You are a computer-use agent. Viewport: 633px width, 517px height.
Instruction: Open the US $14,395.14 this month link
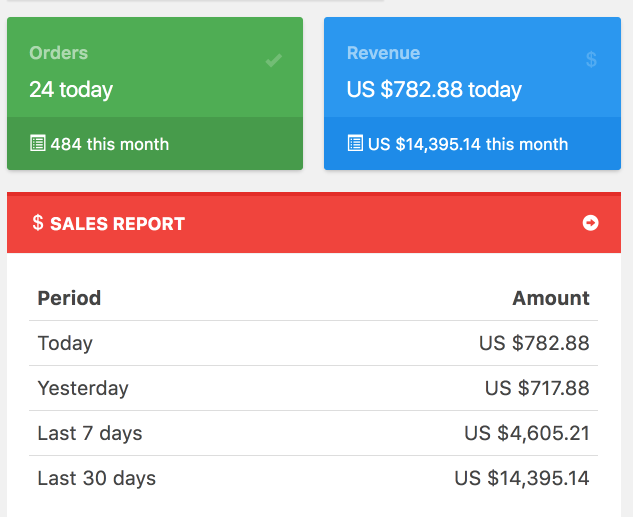tap(468, 144)
